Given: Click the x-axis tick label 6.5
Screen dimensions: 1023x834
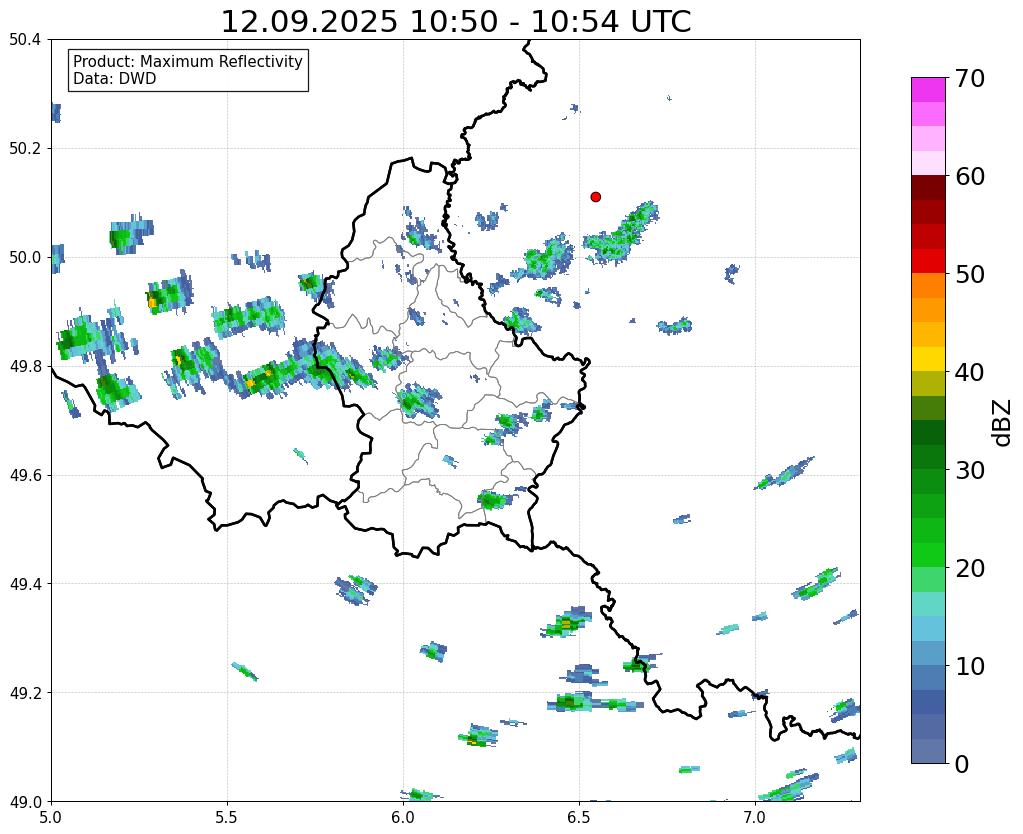Looking at the screenshot, I should 579,817.
